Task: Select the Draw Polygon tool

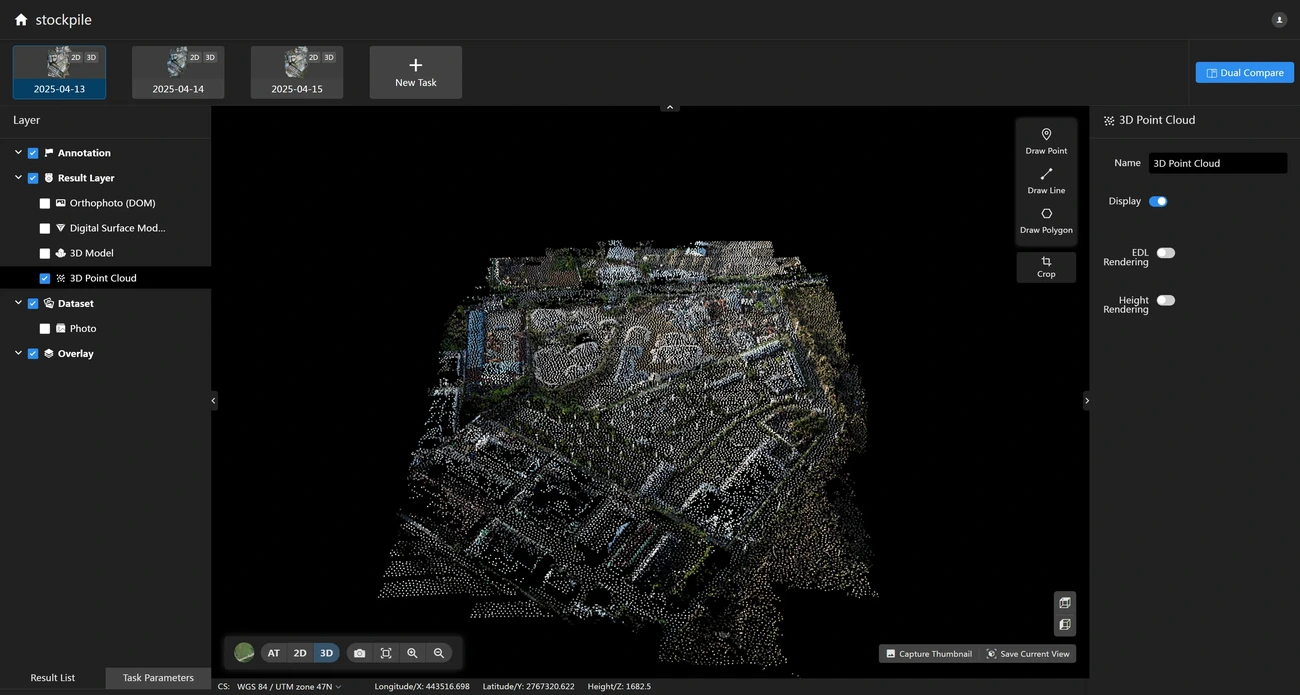Action: click(1046, 220)
